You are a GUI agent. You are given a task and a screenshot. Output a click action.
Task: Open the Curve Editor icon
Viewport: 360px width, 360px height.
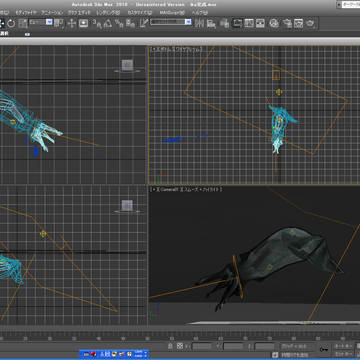(249, 23)
